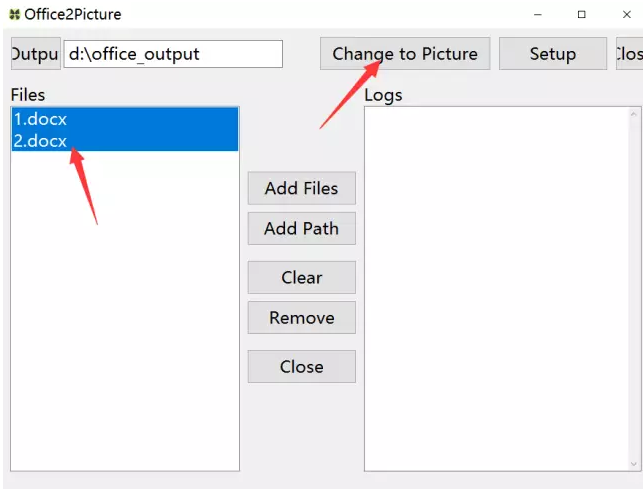Clear the files list
Screen dimensions: 644x491
[x=301, y=277]
